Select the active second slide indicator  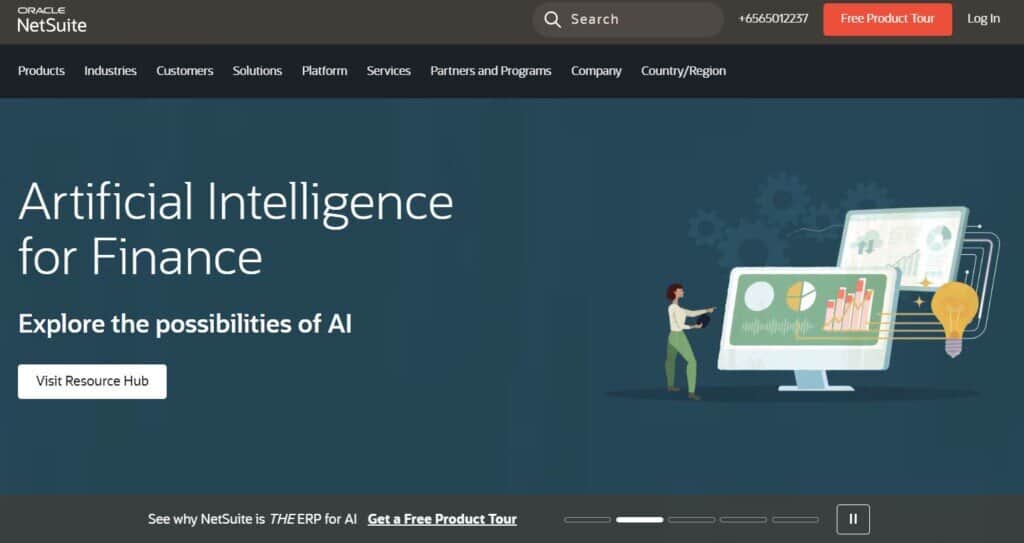point(639,519)
